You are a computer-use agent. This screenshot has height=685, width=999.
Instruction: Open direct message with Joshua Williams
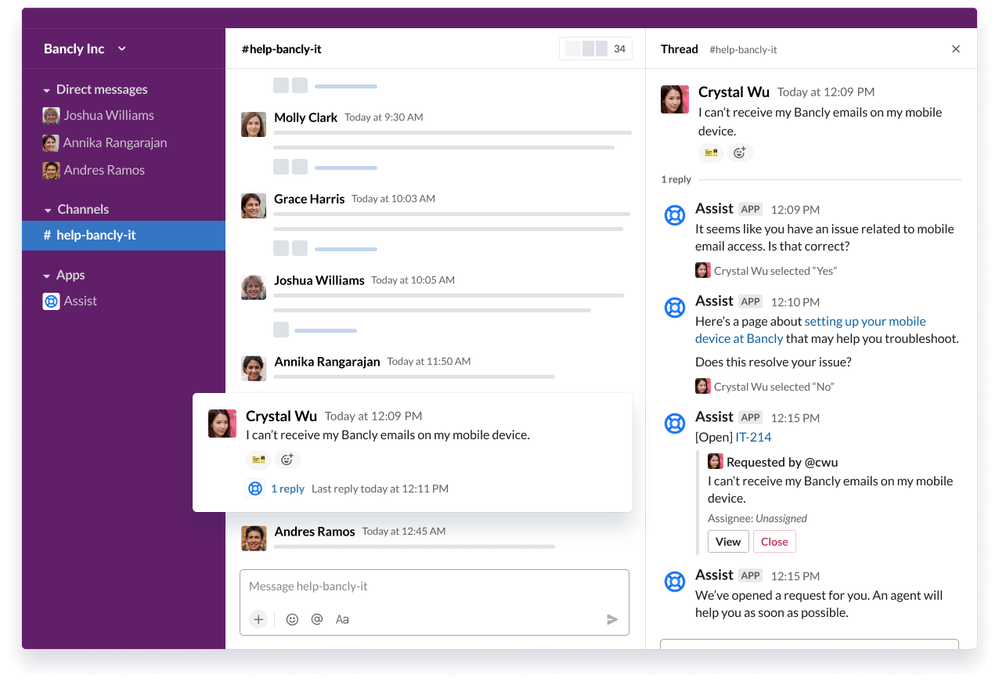[98, 115]
